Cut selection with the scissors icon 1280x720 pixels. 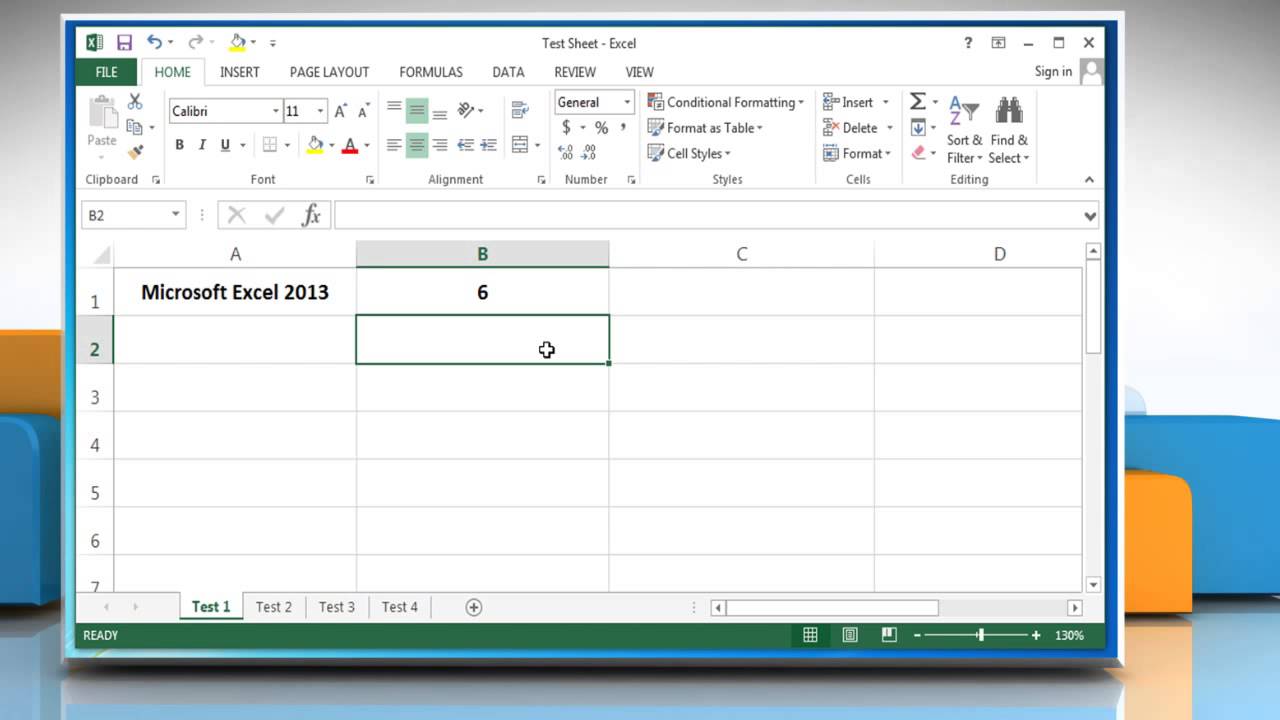click(x=135, y=102)
